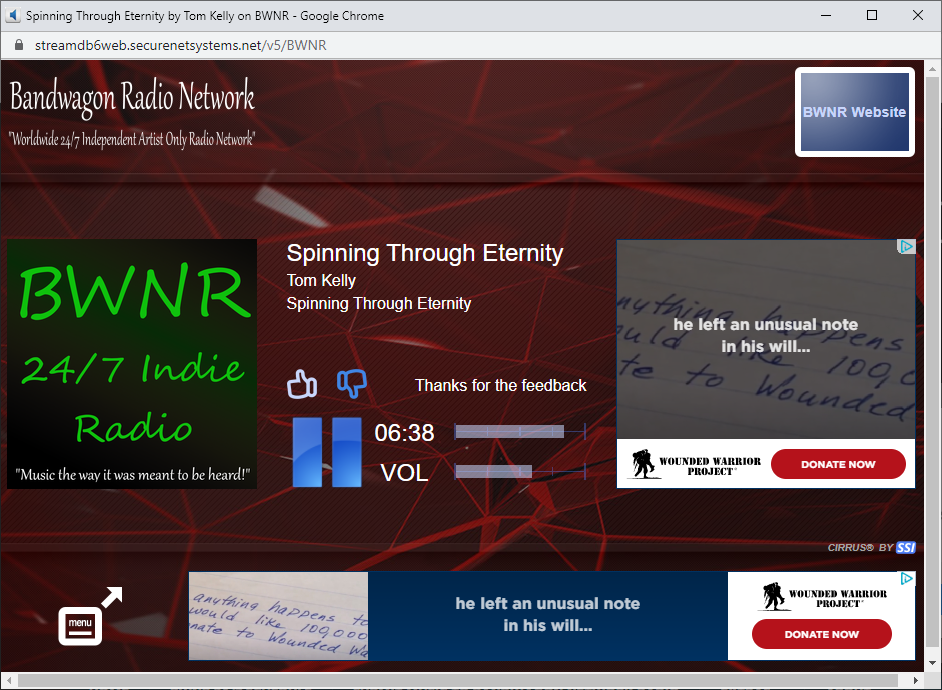942x690 pixels.
Task: Click the vertical scrollbar down arrow
Action: coord(932,663)
